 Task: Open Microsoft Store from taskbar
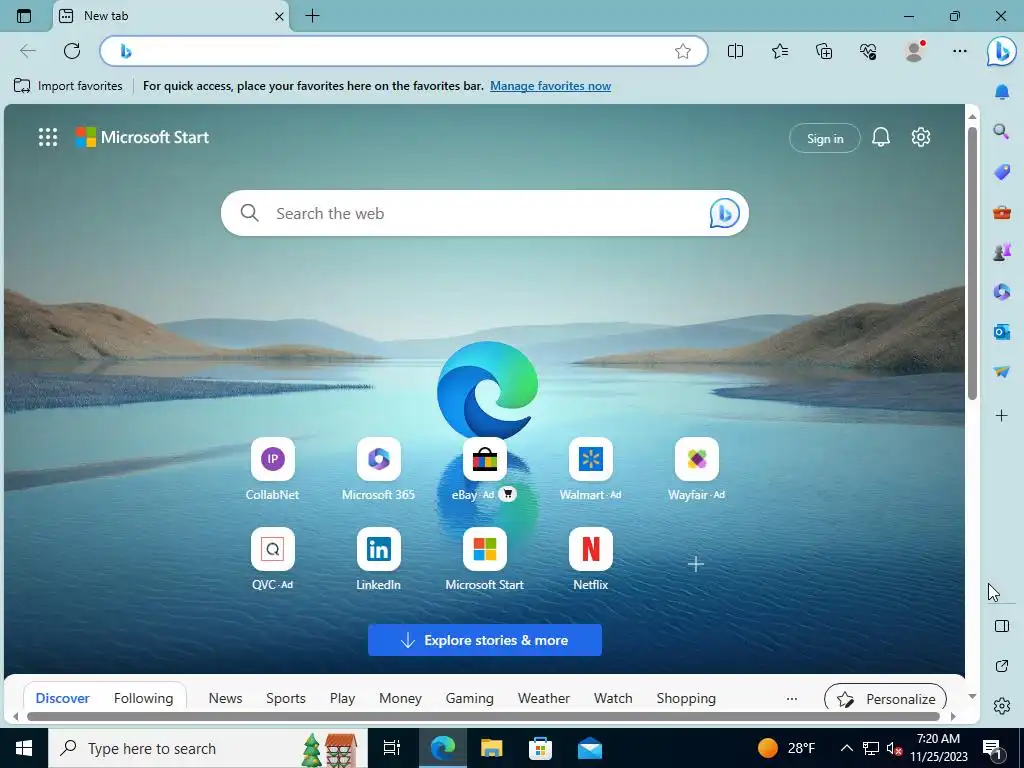(x=540, y=748)
